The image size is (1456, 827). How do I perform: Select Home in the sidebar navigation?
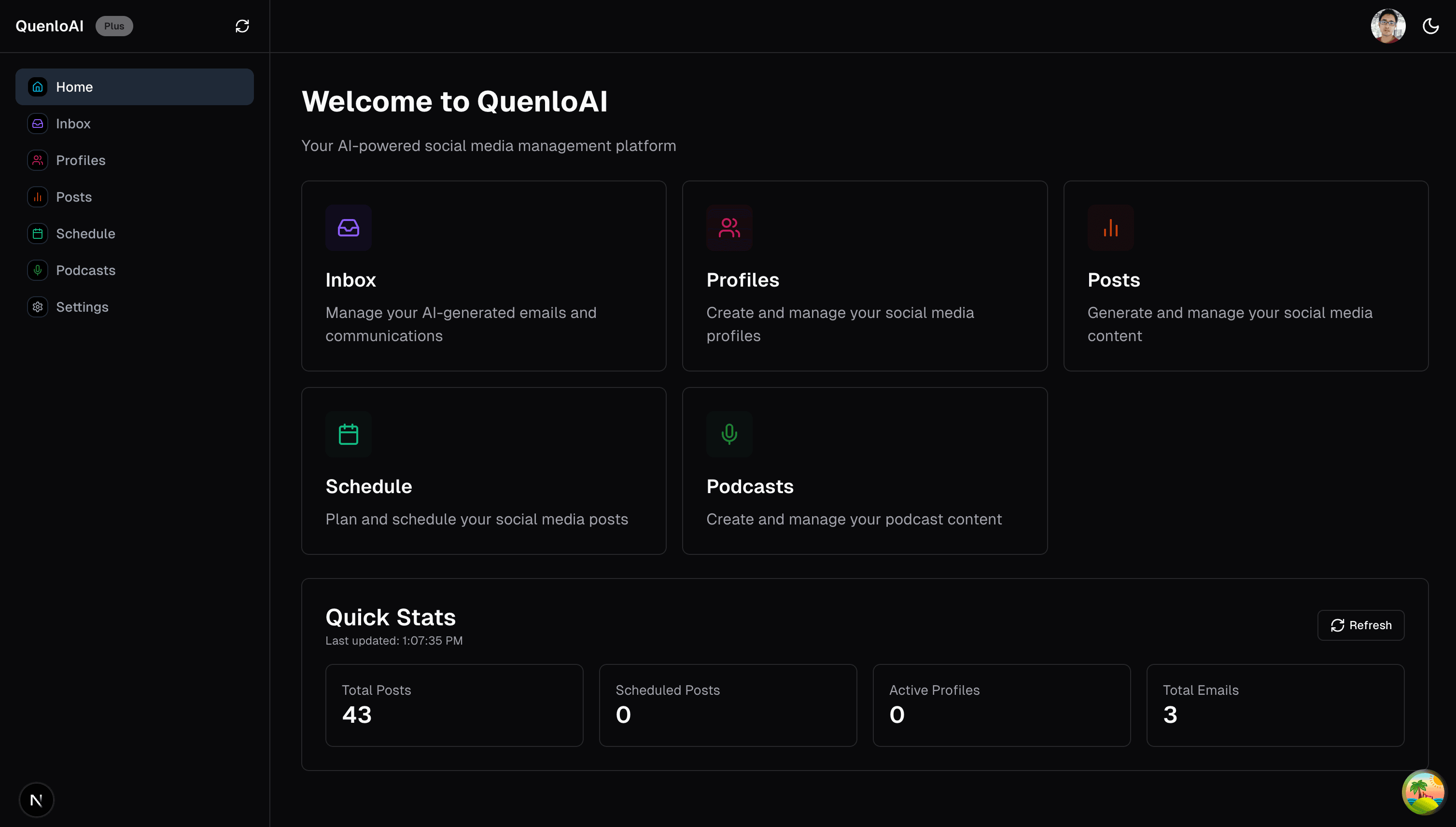[74, 86]
